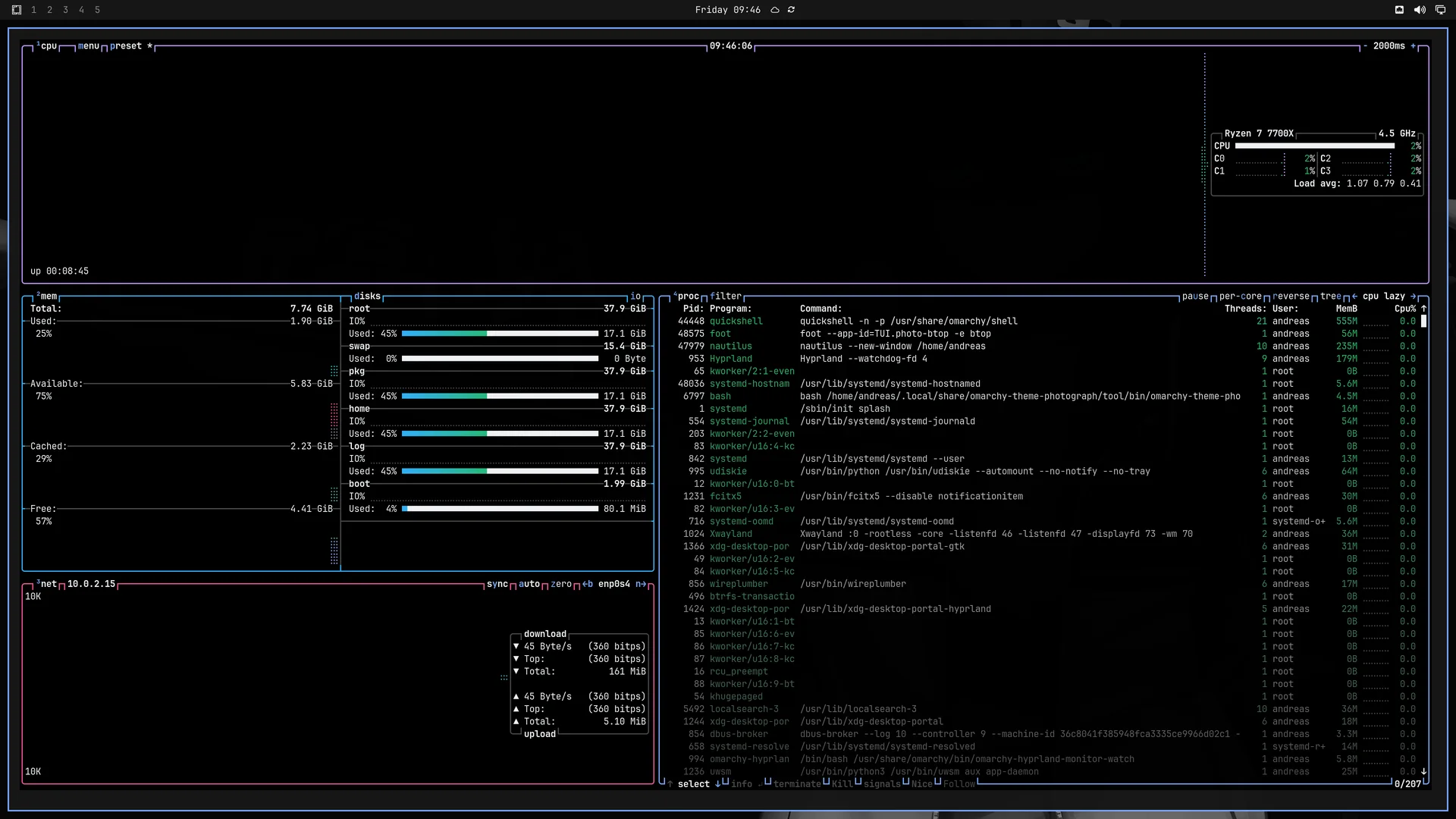Change sorting column right of cpu lazy

(x=1414, y=297)
